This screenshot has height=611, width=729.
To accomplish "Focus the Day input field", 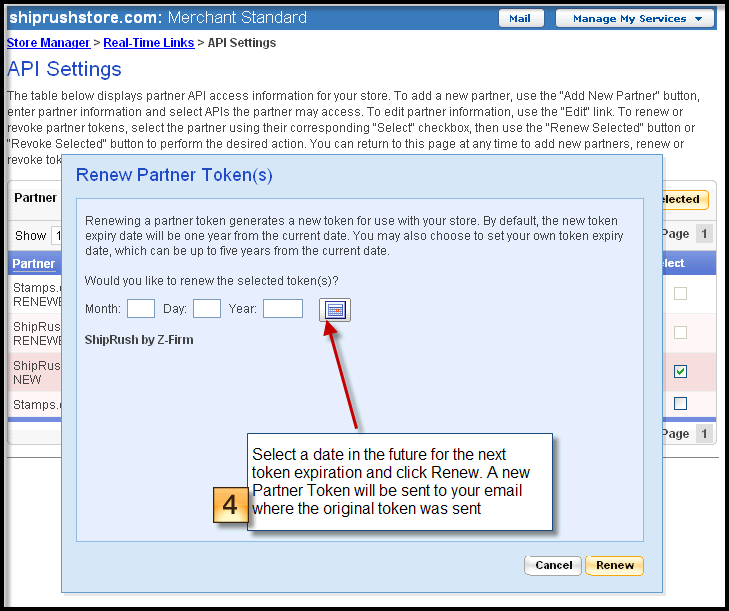I will coord(207,309).
